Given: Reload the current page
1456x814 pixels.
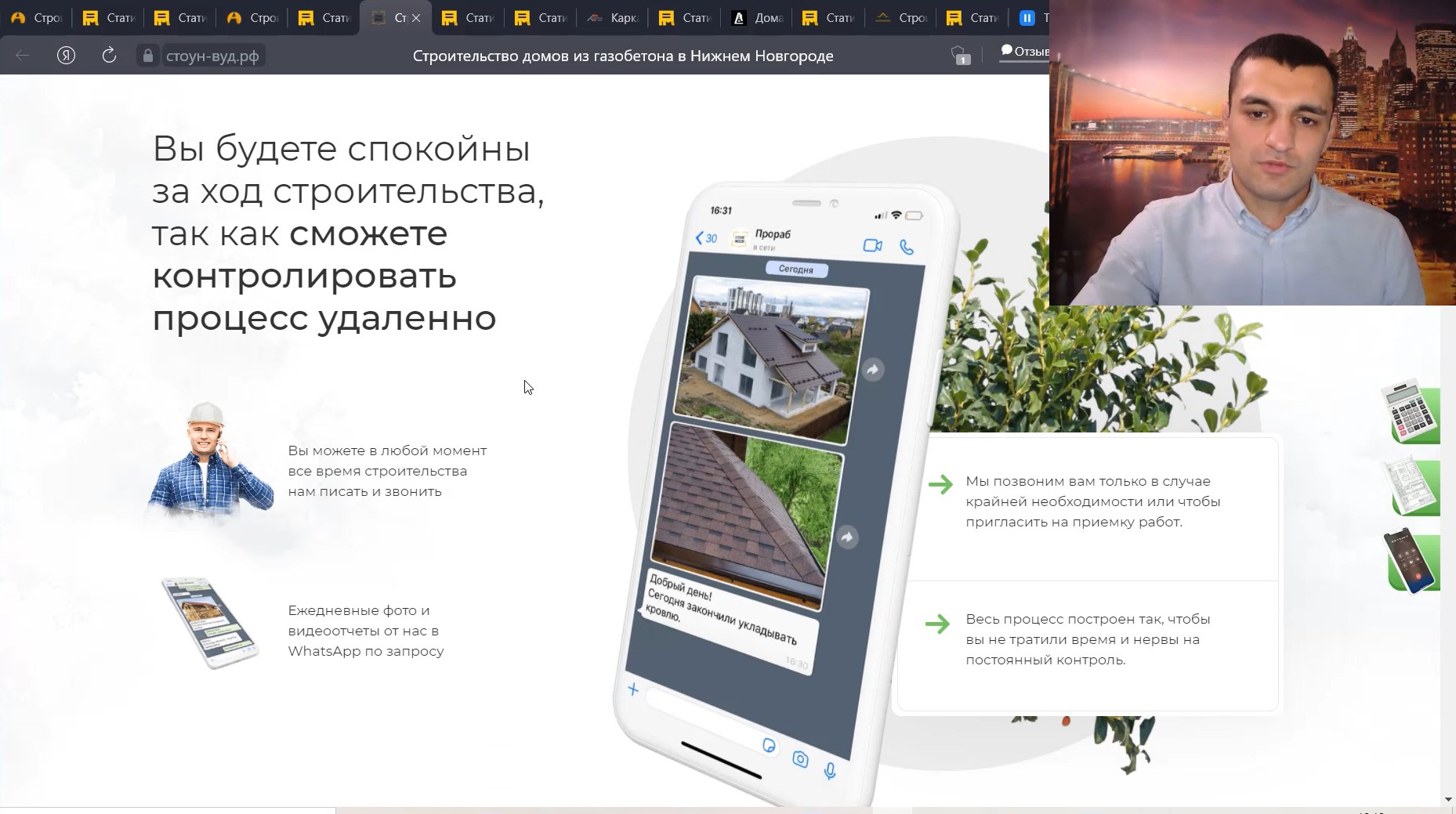Looking at the screenshot, I should pyautogui.click(x=109, y=56).
